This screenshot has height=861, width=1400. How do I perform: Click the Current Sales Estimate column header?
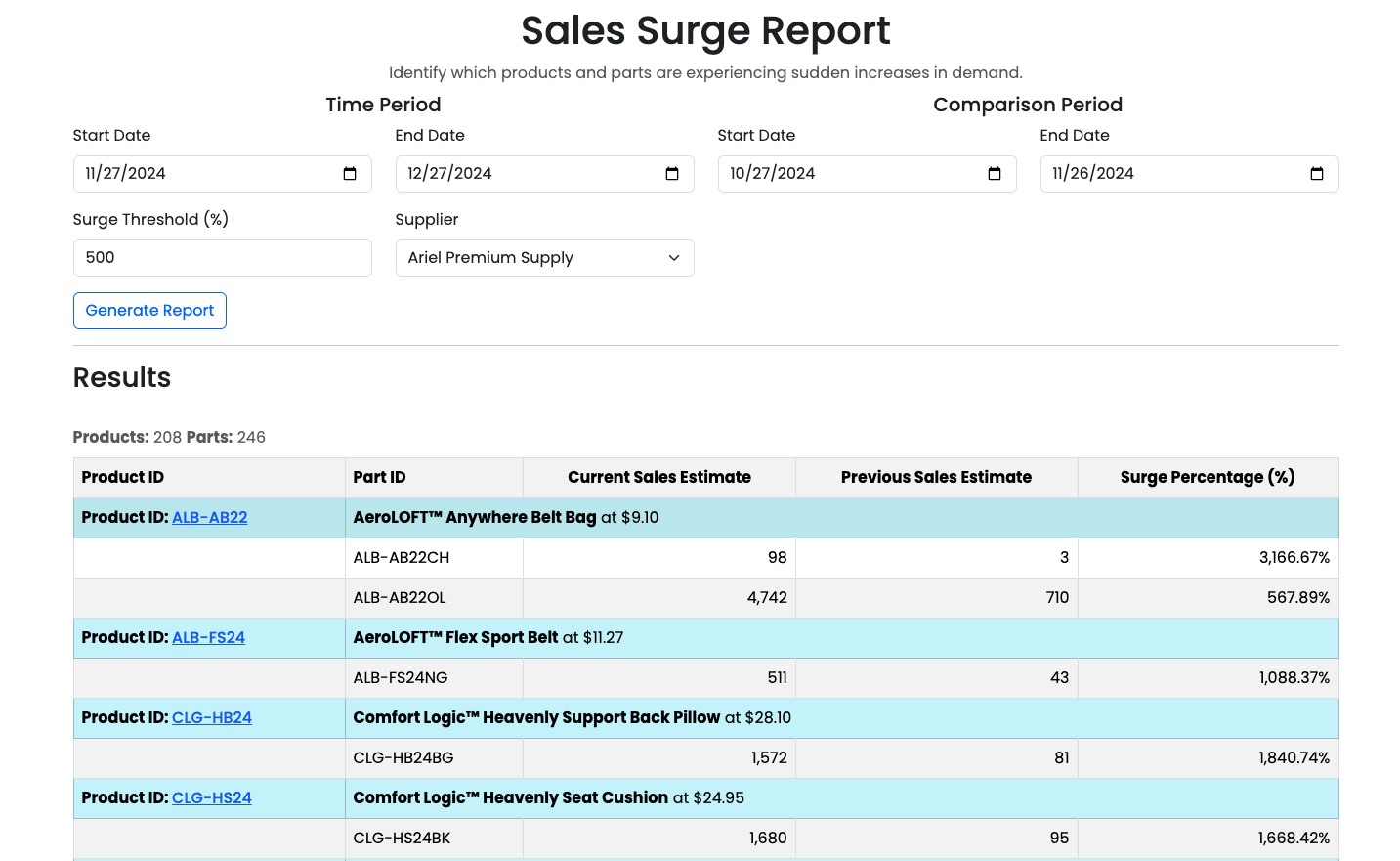pyautogui.click(x=659, y=478)
